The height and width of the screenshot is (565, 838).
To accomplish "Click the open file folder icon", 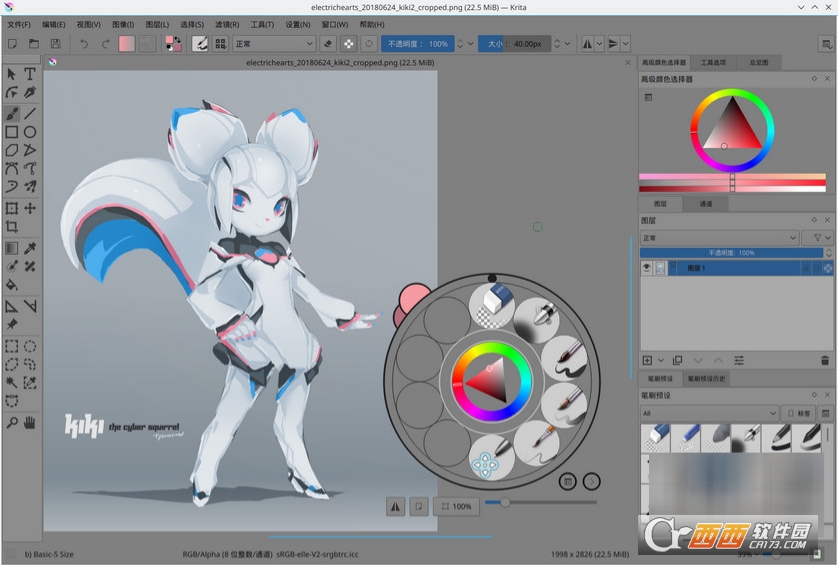I will click(x=34, y=44).
